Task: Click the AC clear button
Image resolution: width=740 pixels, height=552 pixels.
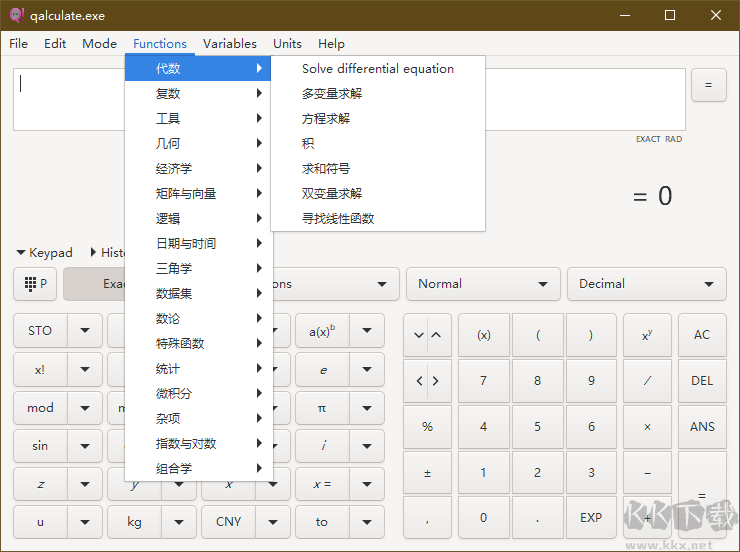Action: 701,334
